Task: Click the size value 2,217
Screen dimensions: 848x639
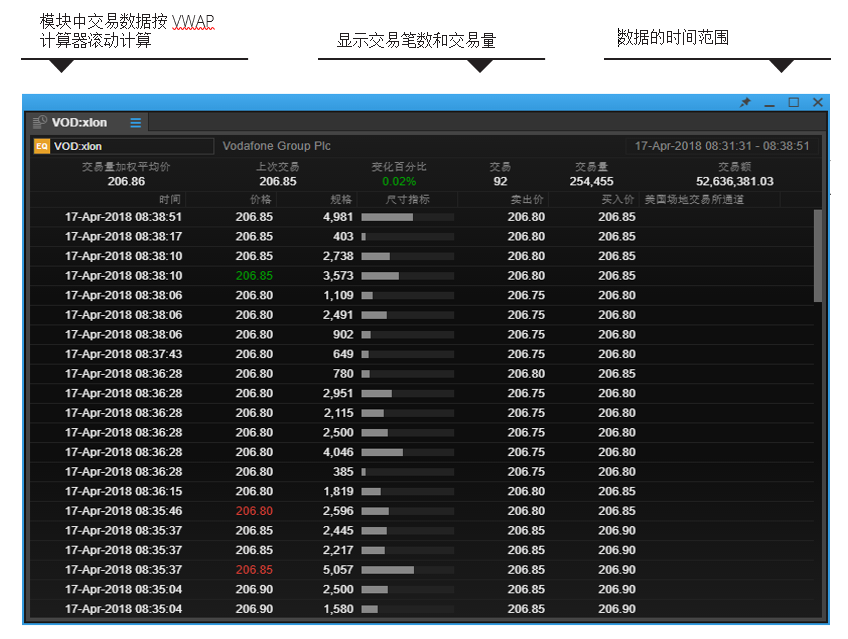Action: point(338,550)
